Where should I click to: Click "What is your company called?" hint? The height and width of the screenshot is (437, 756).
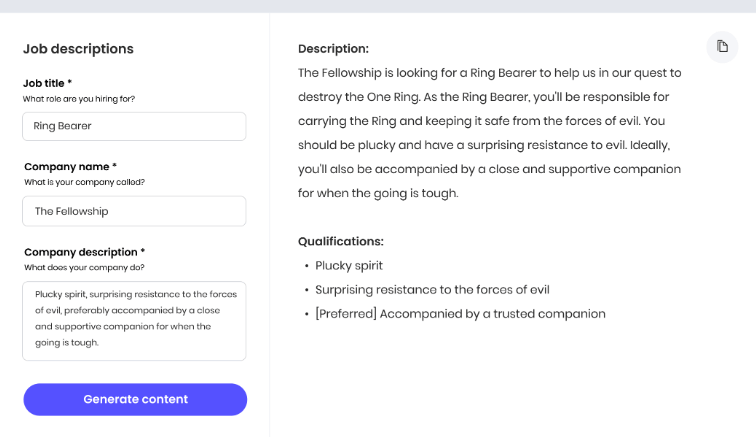click(84, 182)
